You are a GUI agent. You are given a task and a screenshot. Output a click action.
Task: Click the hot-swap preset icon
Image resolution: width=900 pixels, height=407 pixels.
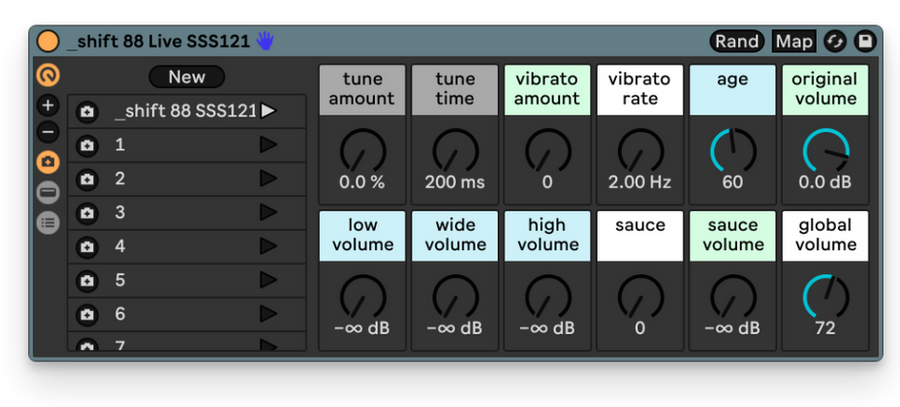(x=835, y=41)
